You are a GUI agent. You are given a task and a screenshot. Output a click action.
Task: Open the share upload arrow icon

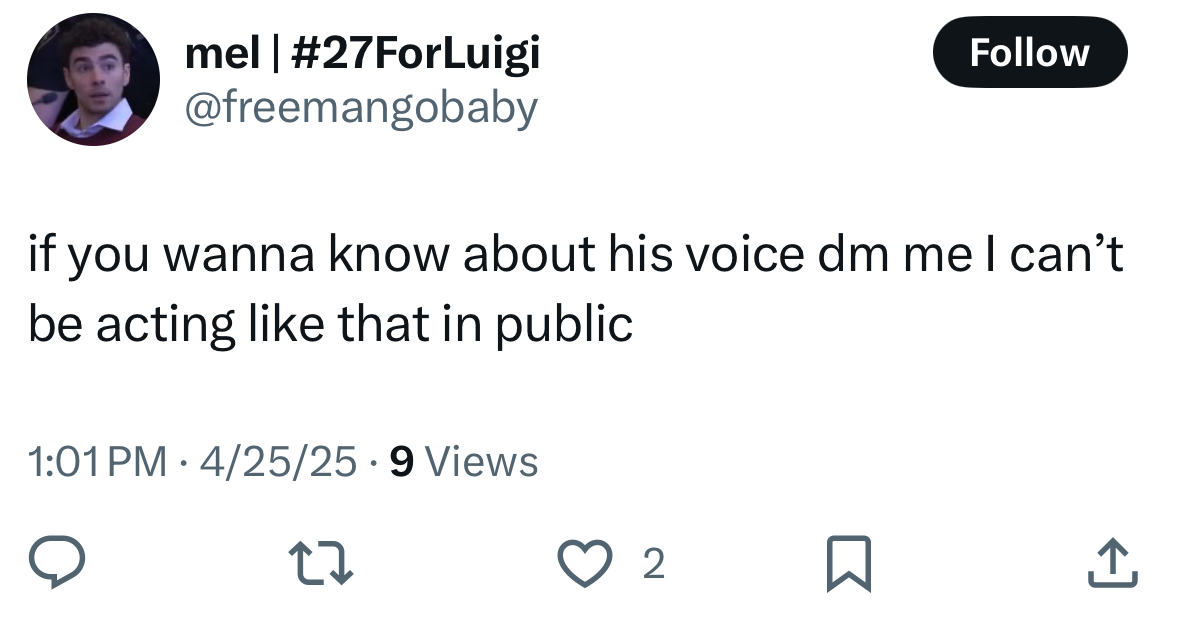[x=1113, y=562]
